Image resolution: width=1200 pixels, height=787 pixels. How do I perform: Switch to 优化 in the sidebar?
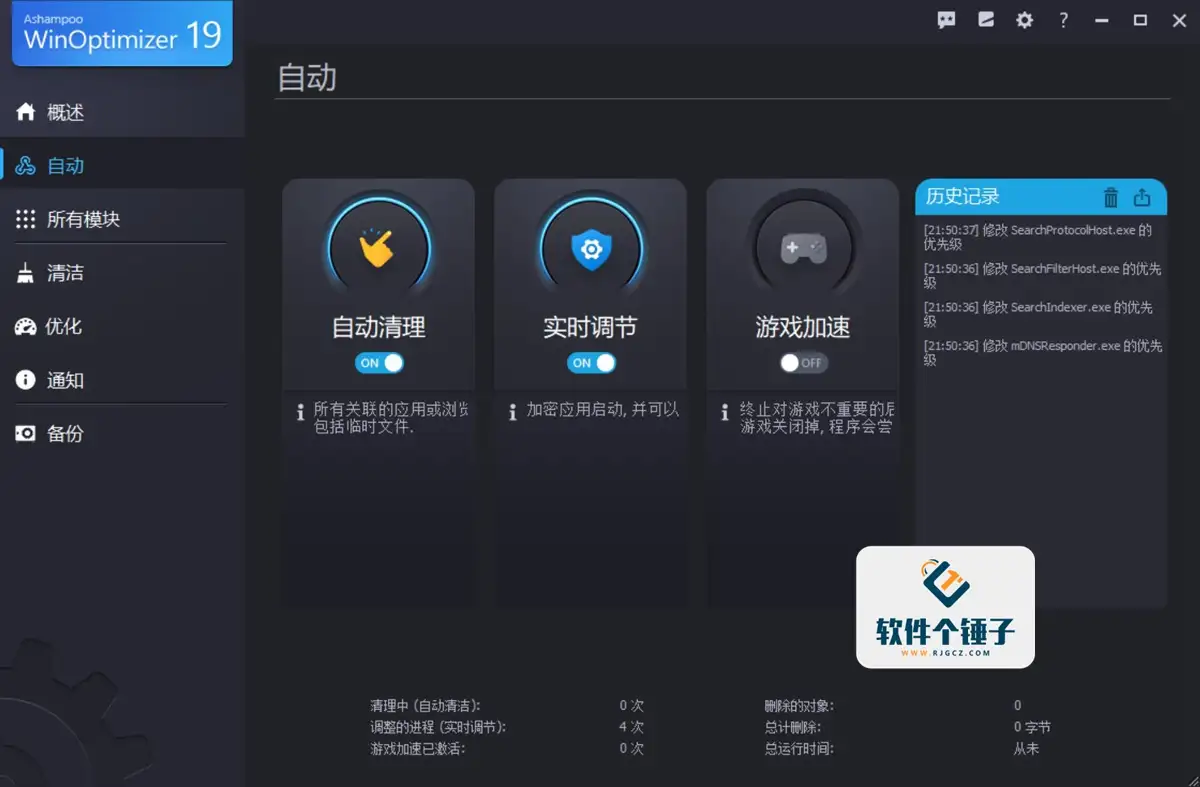point(122,326)
